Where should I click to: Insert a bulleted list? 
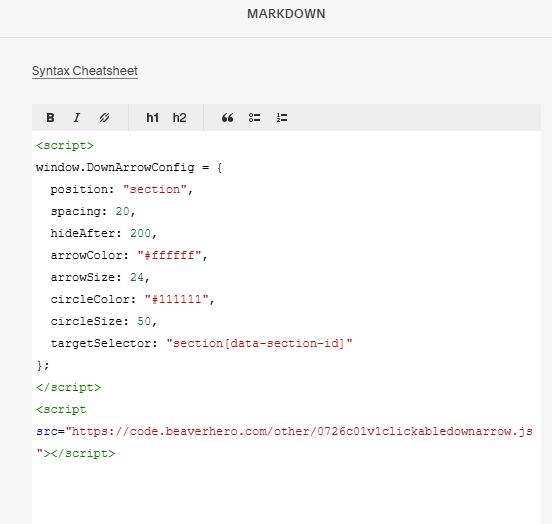click(255, 118)
